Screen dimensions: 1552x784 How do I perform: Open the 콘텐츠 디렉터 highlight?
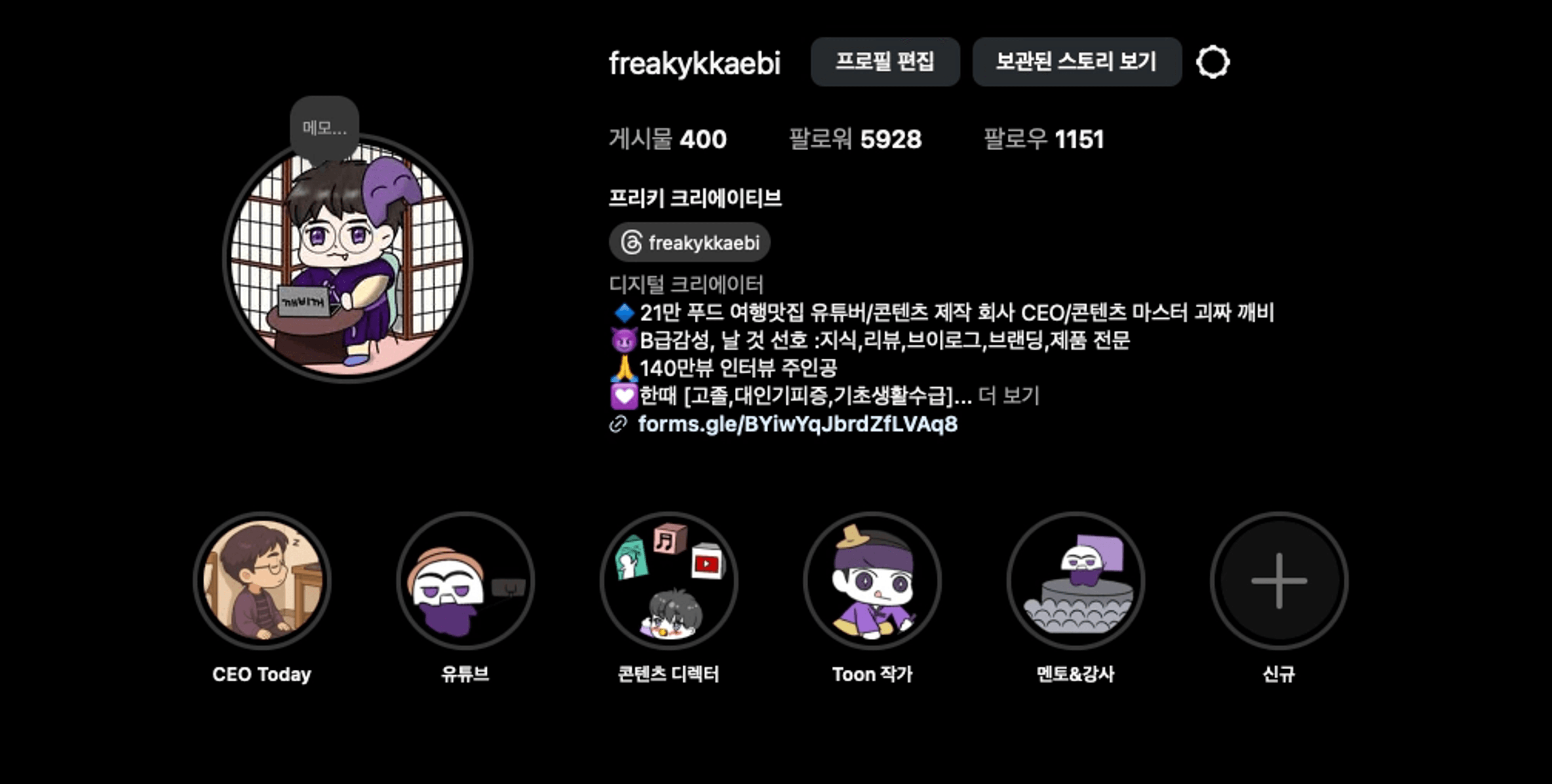click(669, 580)
